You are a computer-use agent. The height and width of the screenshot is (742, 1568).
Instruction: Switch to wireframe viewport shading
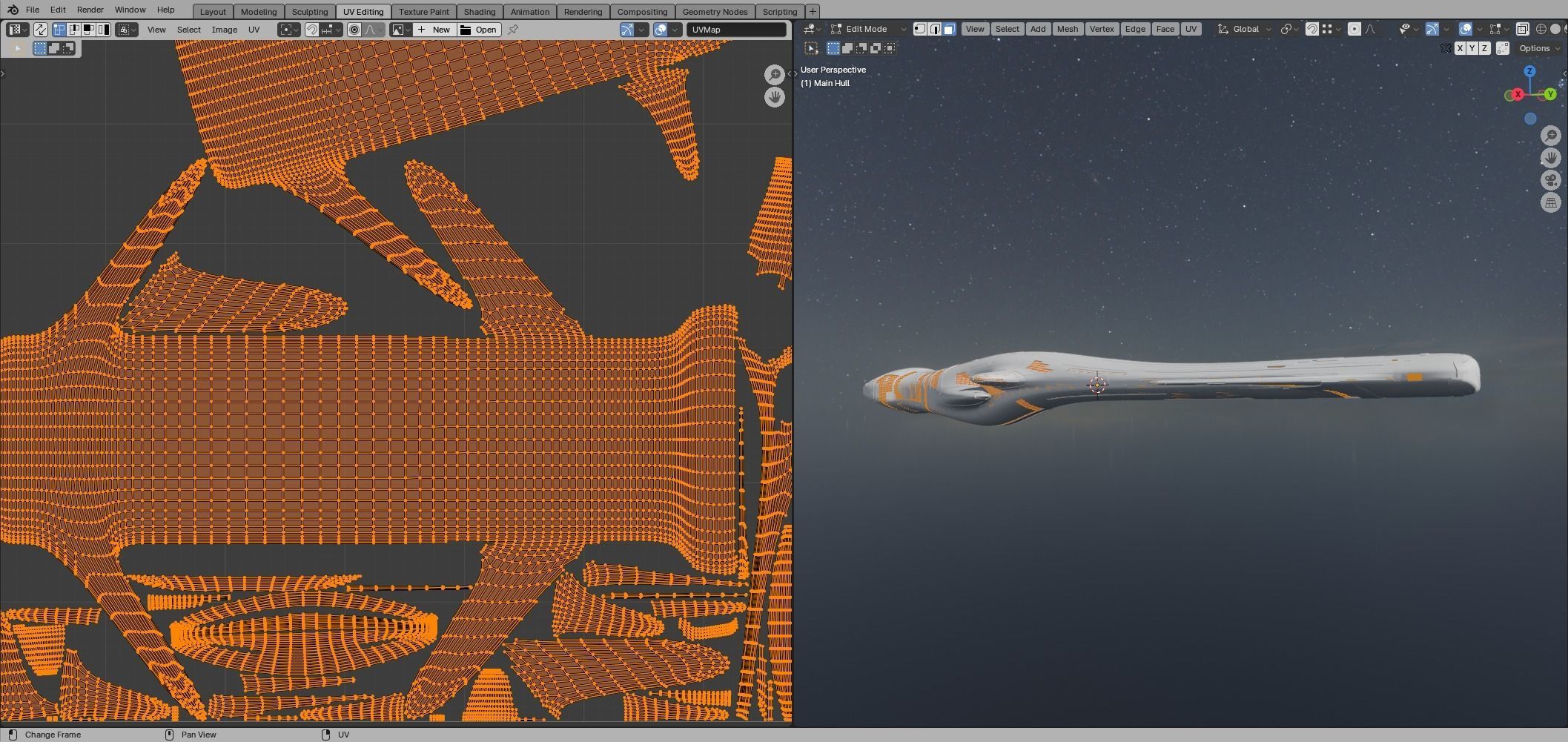click(x=1541, y=29)
